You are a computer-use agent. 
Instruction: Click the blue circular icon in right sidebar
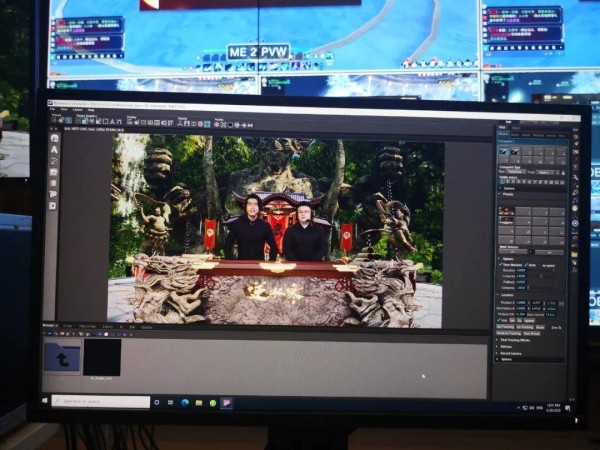[x=575, y=223]
